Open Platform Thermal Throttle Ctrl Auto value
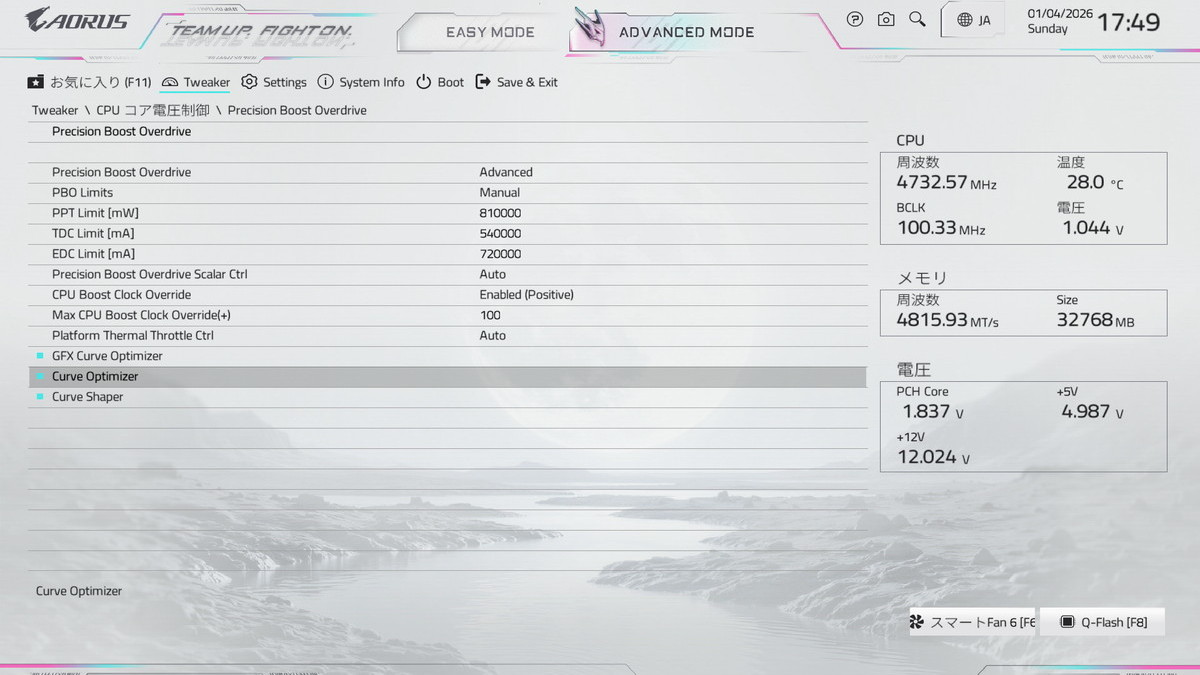The width and height of the screenshot is (1200, 675). click(x=492, y=336)
